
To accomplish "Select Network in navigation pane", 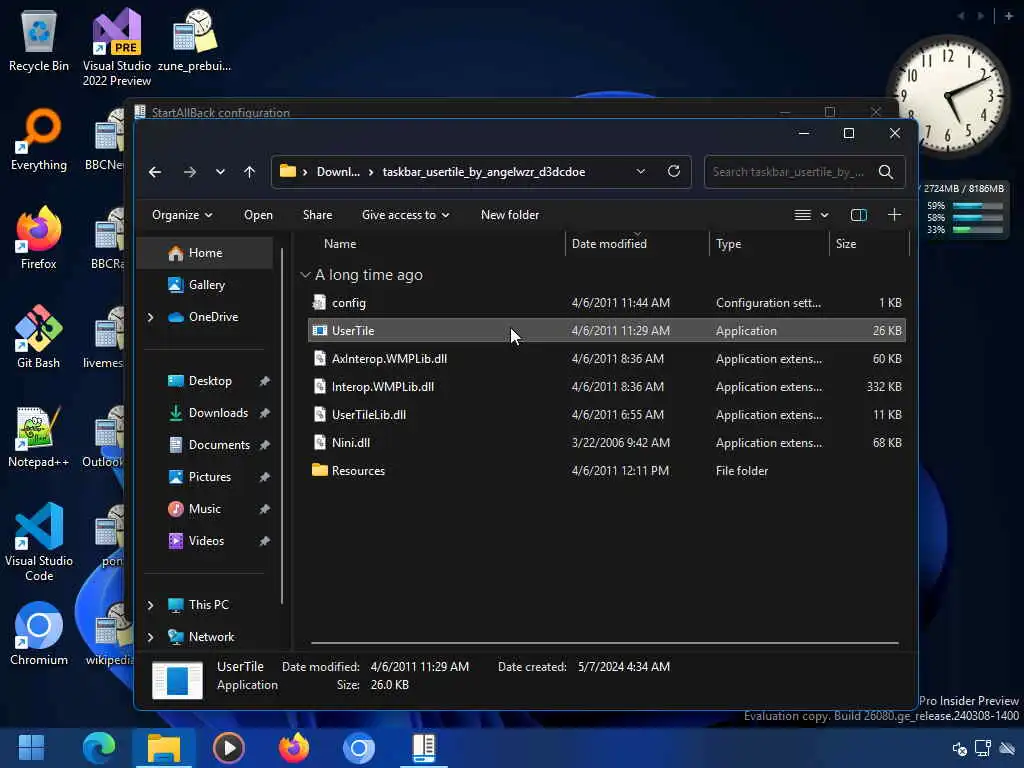I will pyautogui.click(x=211, y=637).
